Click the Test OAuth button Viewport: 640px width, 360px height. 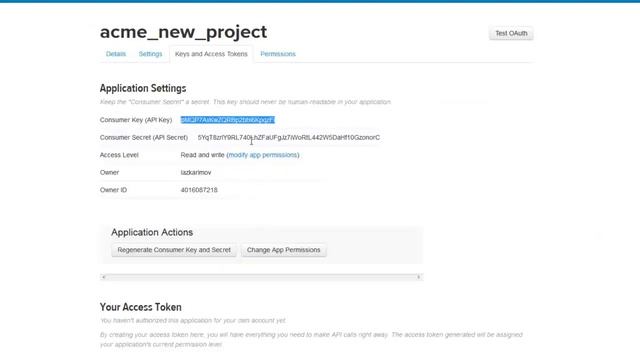click(511, 33)
